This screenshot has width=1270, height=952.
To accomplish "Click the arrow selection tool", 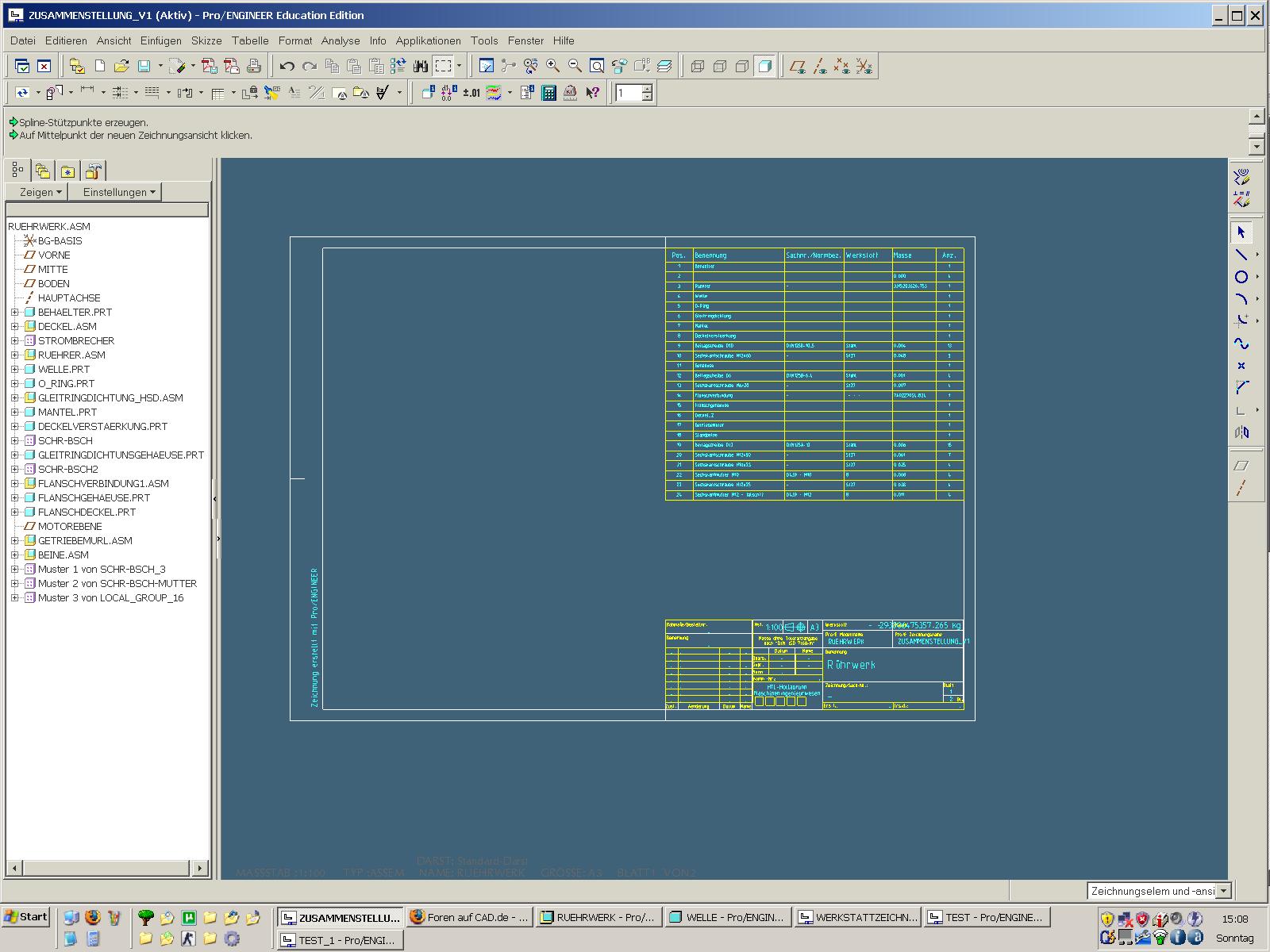I will click(1241, 232).
